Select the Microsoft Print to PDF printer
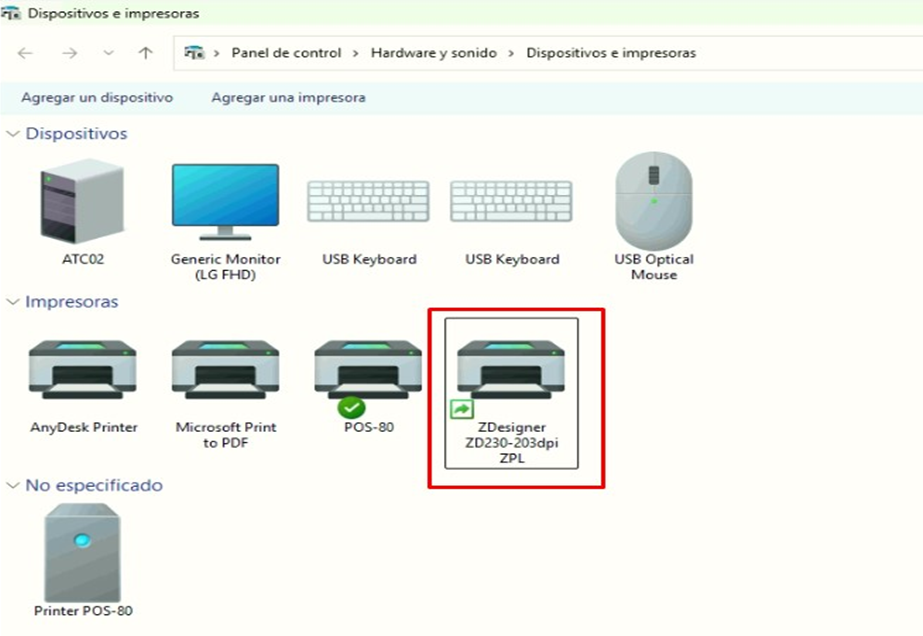The width and height of the screenshot is (923, 636). 225,371
